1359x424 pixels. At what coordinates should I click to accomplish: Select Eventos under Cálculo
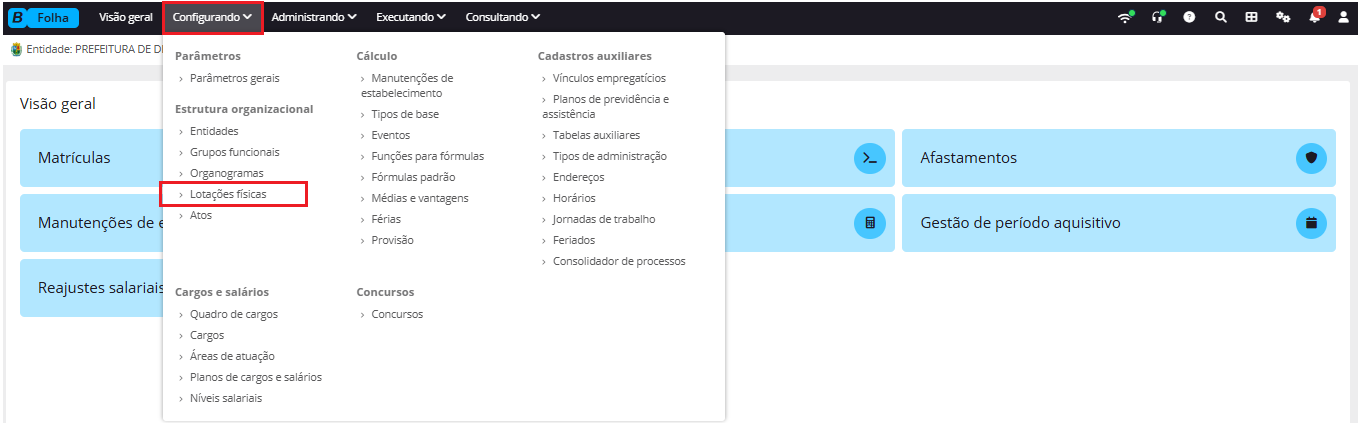390,135
